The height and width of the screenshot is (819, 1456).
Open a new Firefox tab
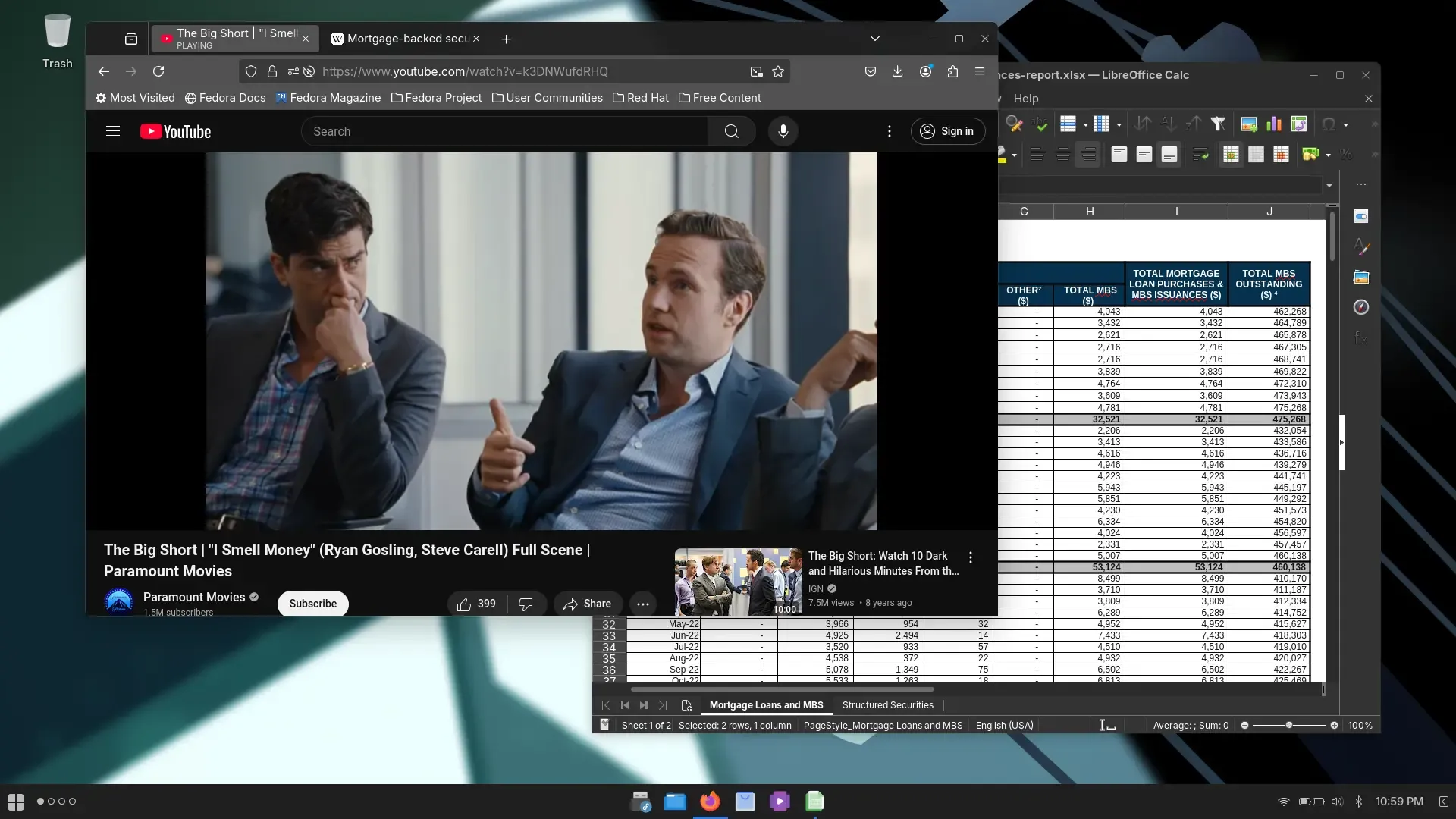[x=506, y=39]
